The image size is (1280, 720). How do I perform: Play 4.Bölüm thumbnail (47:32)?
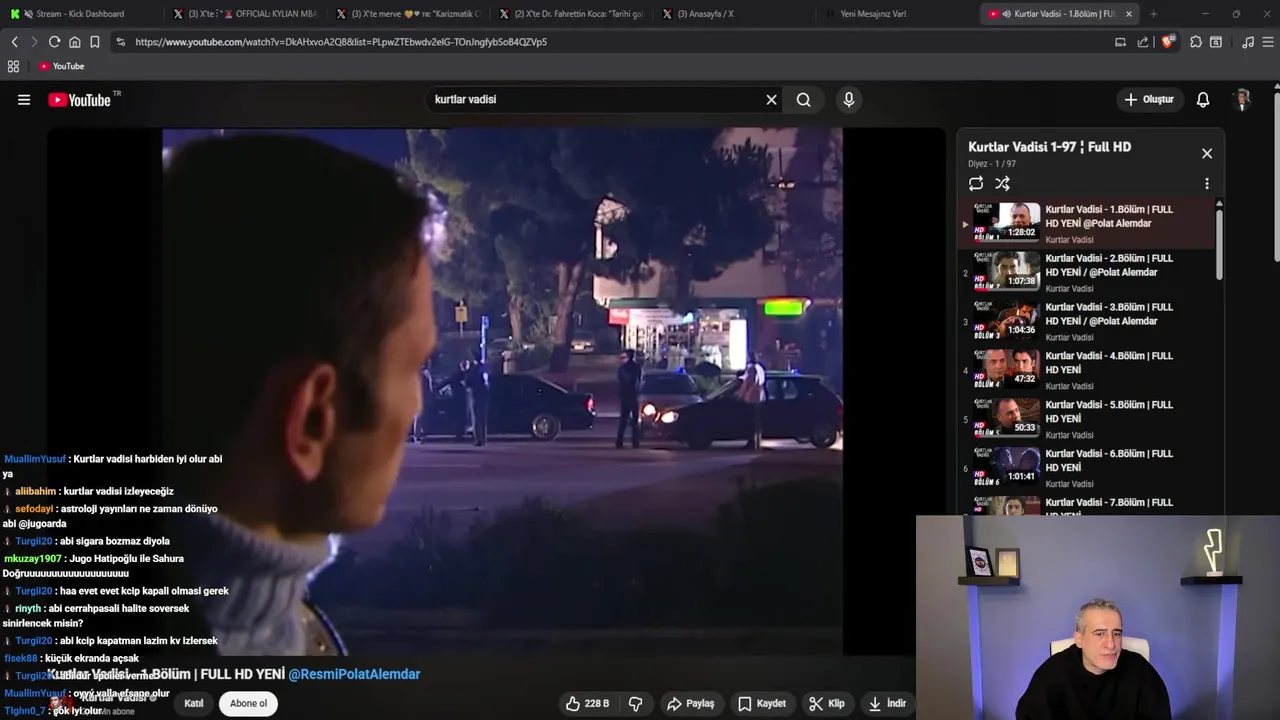point(1007,368)
